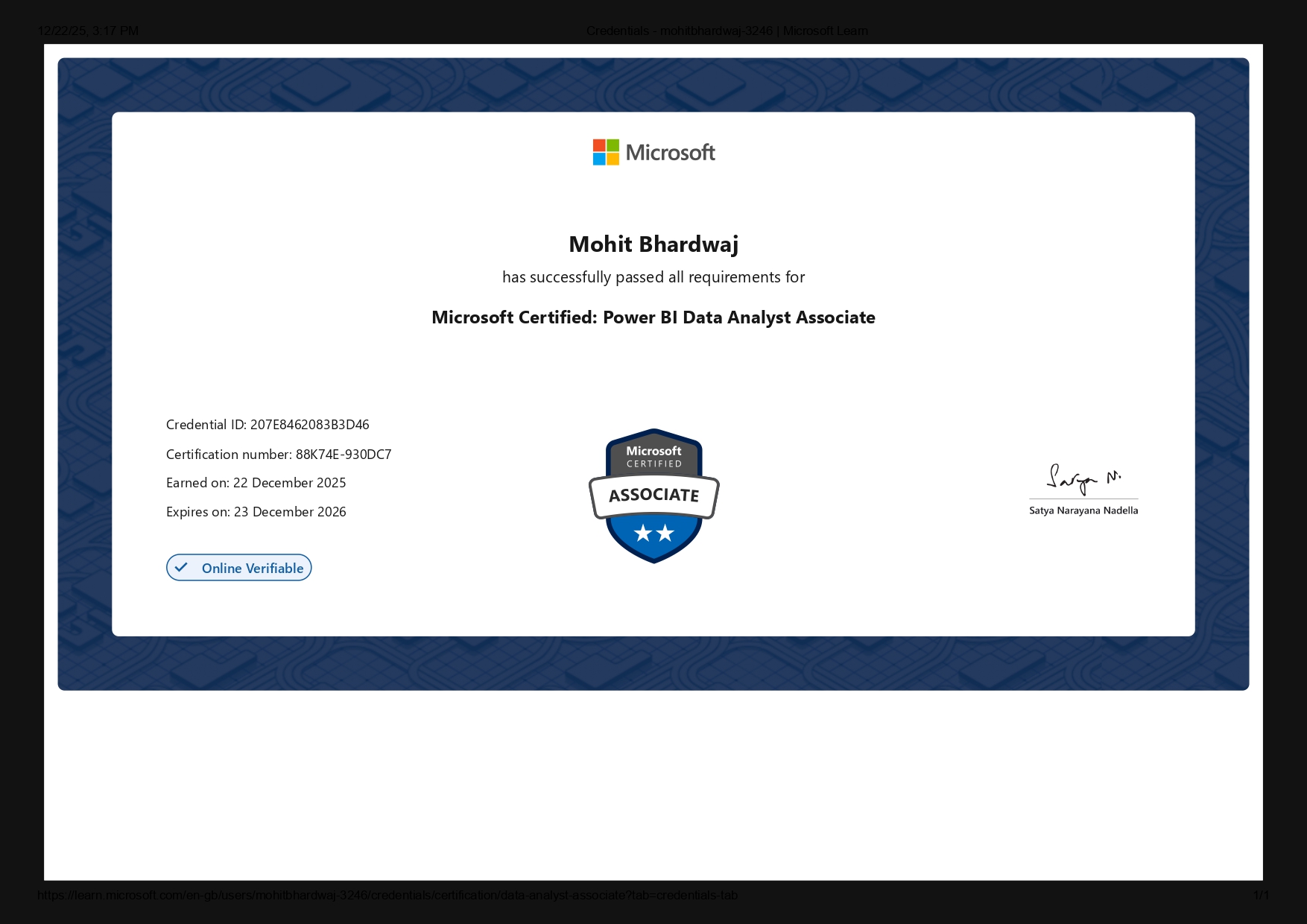Viewport: 1307px width, 924px height.
Task: Click the page header title Credentials Microsoft Learn
Action: 727,31
